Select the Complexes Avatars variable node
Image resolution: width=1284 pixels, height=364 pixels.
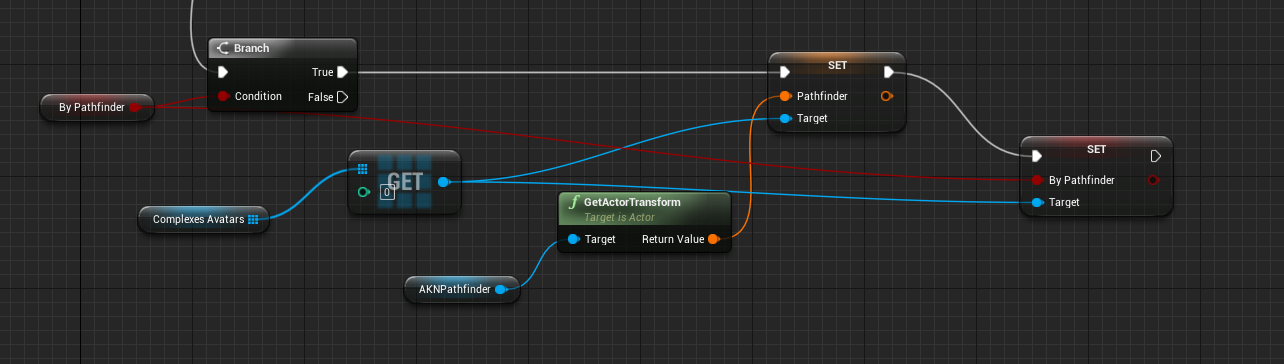pos(204,219)
